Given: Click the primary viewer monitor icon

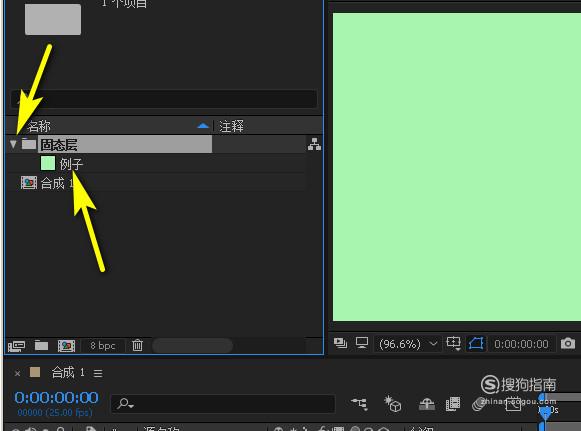Looking at the screenshot, I should [x=362, y=343].
